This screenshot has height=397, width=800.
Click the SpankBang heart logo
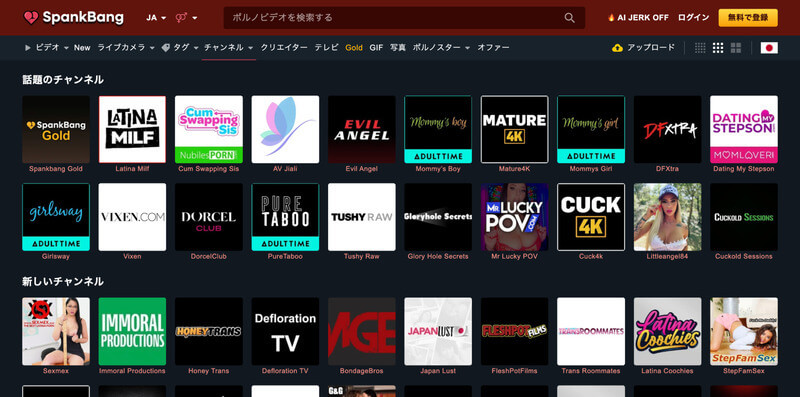[31, 17]
